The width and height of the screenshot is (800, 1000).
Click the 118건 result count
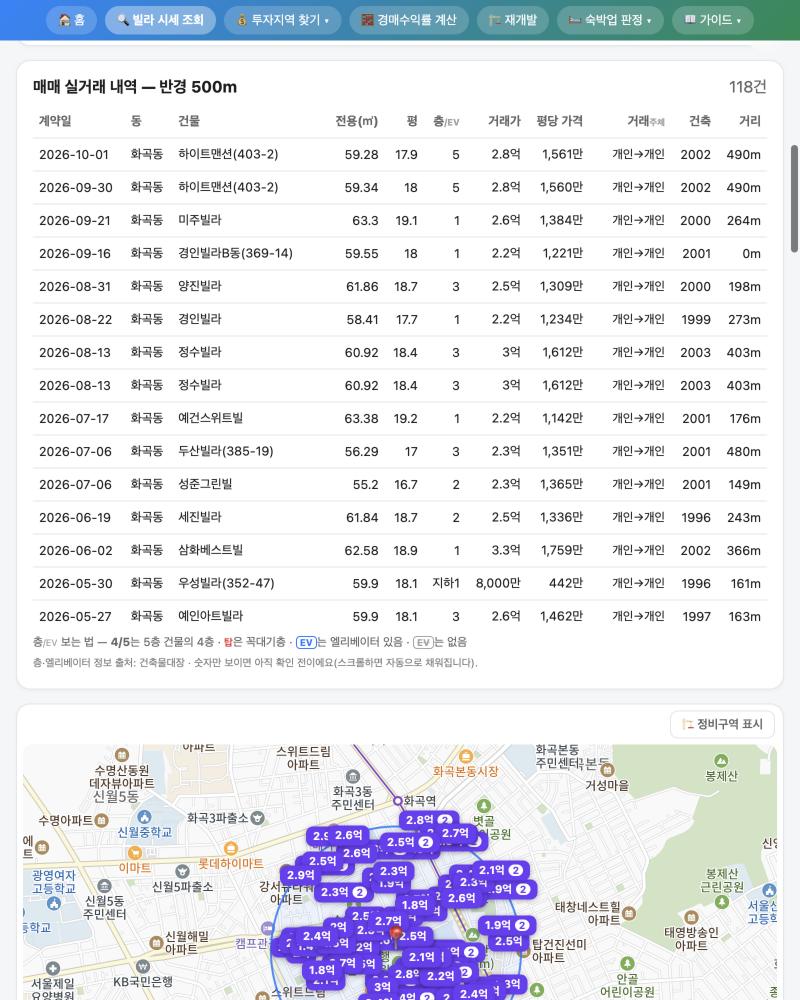[x=747, y=87]
